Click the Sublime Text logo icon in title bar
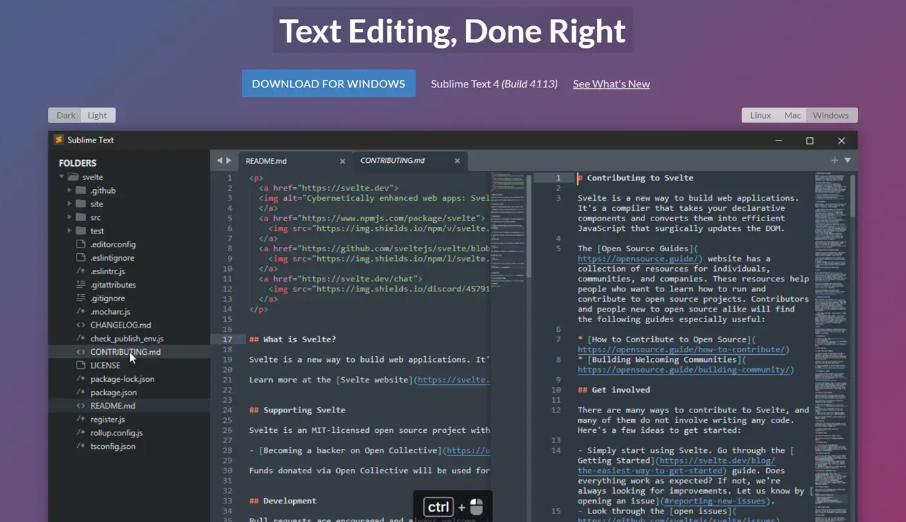 [x=58, y=139]
